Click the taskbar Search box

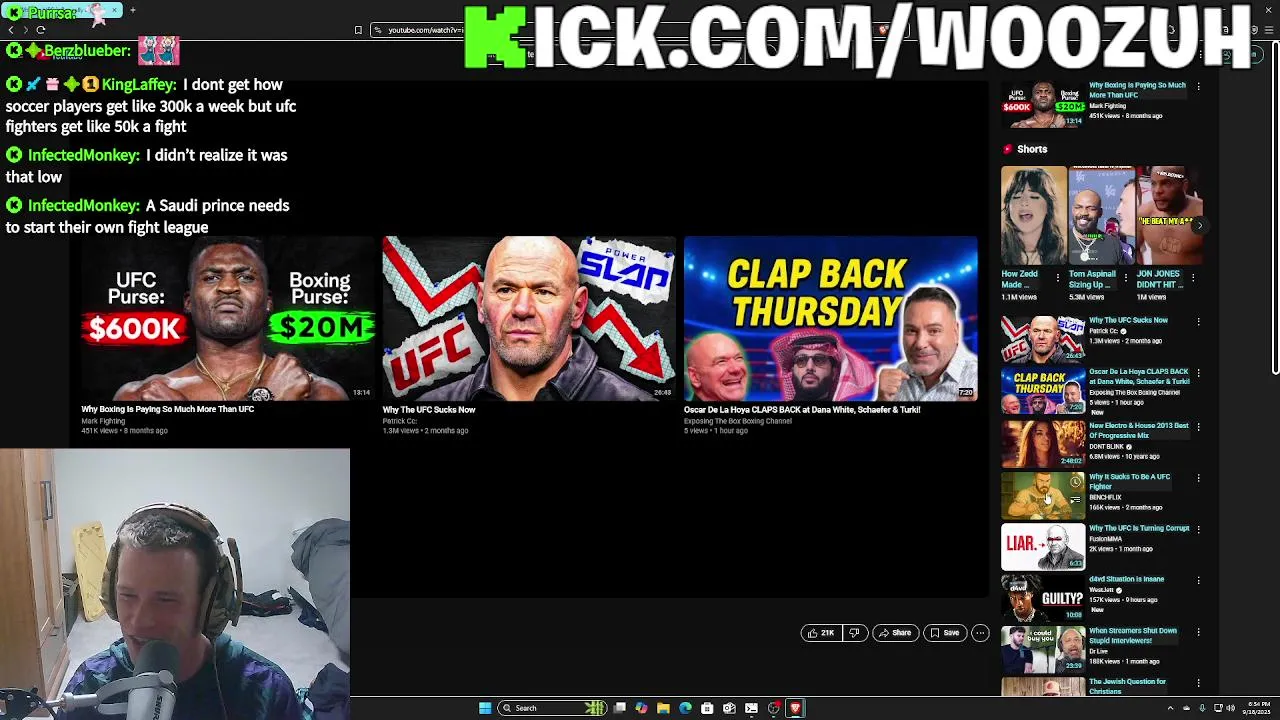(553, 708)
